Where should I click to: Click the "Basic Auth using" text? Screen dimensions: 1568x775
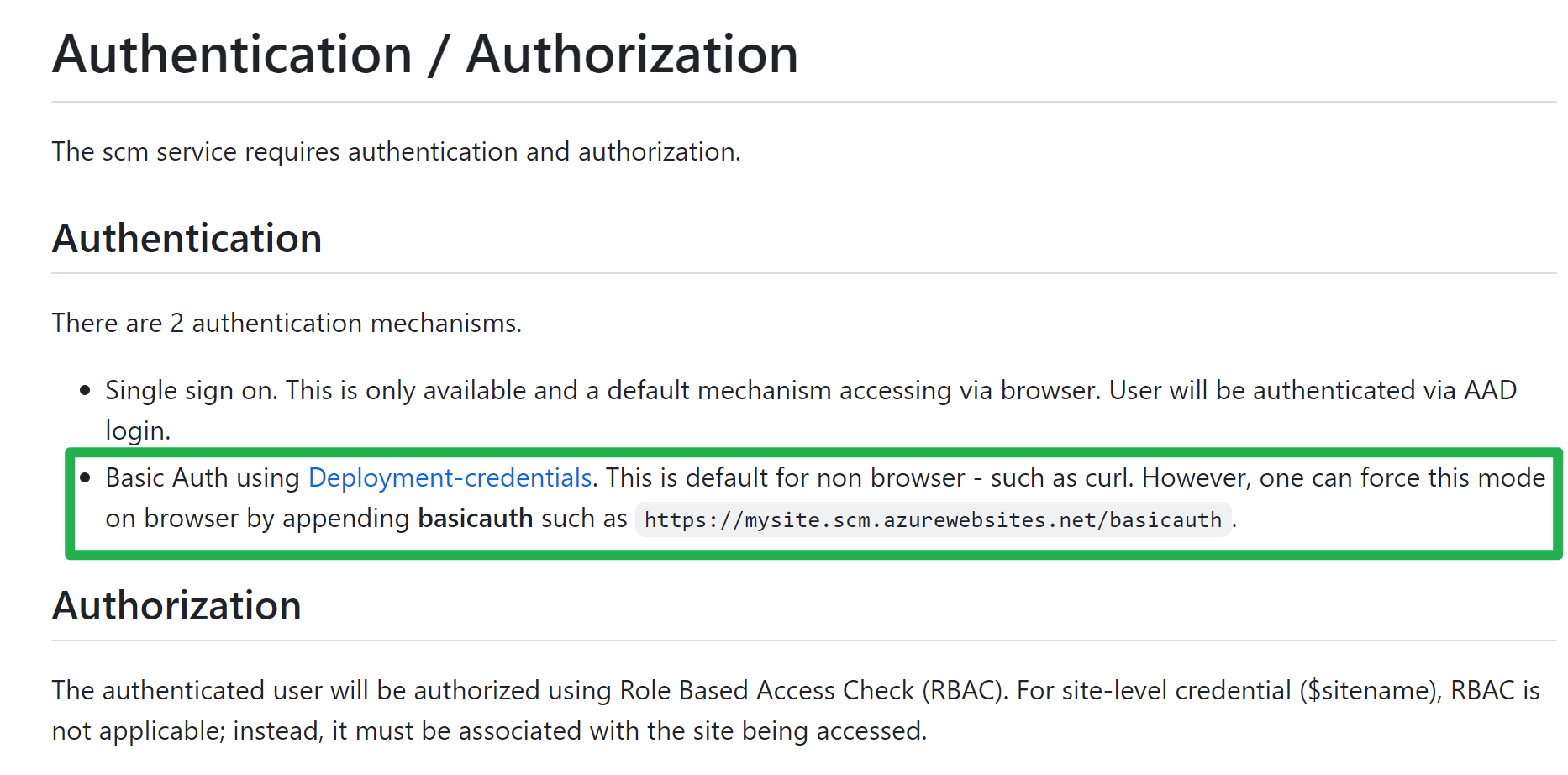pyautogui.click(x=202, y=478)
